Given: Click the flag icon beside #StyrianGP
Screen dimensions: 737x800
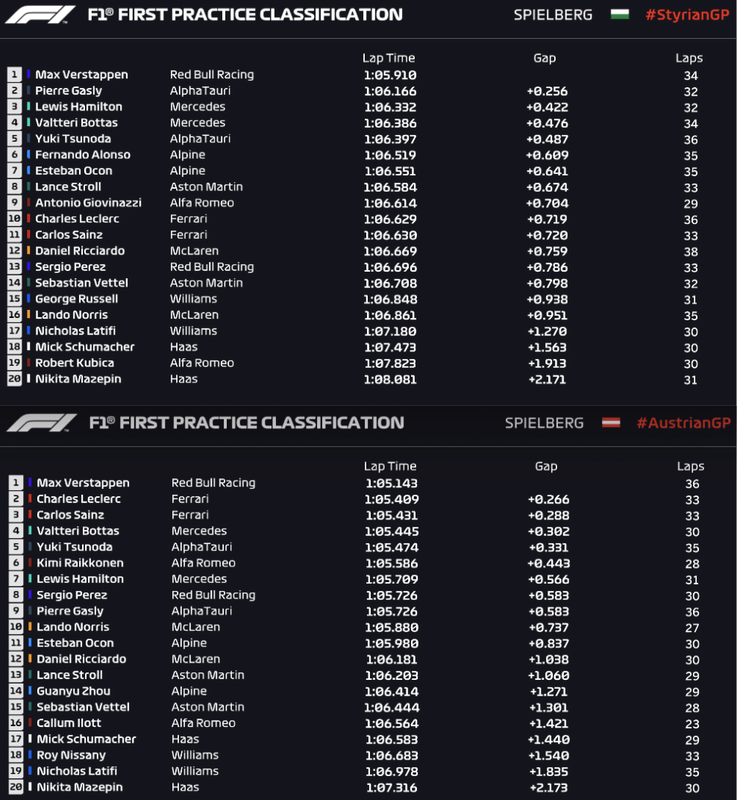Looking at the screenshot, I should tap(619, 15).
